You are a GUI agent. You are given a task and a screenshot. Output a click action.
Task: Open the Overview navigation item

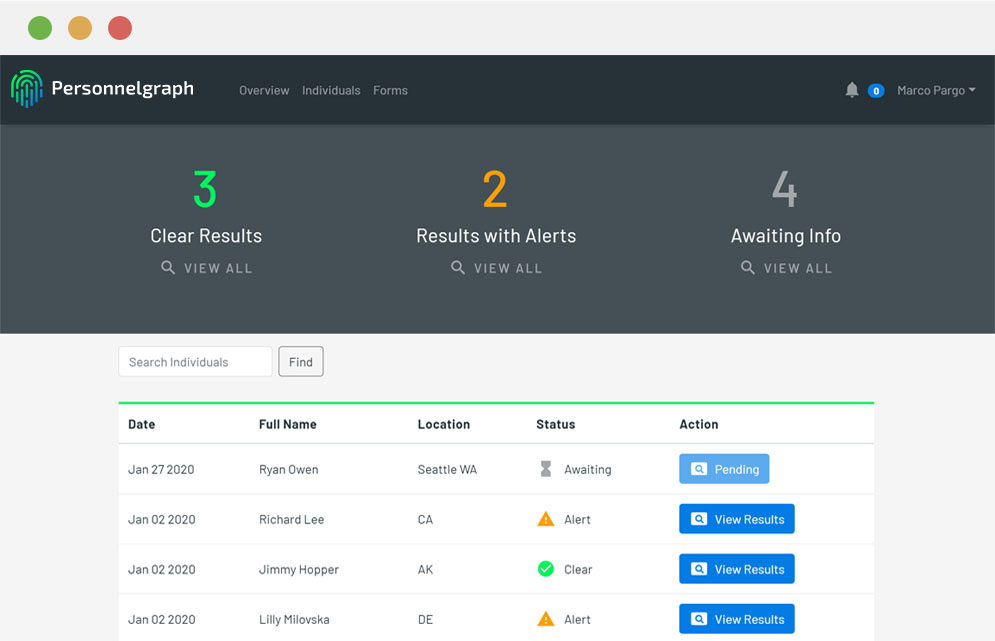point(264,90)
